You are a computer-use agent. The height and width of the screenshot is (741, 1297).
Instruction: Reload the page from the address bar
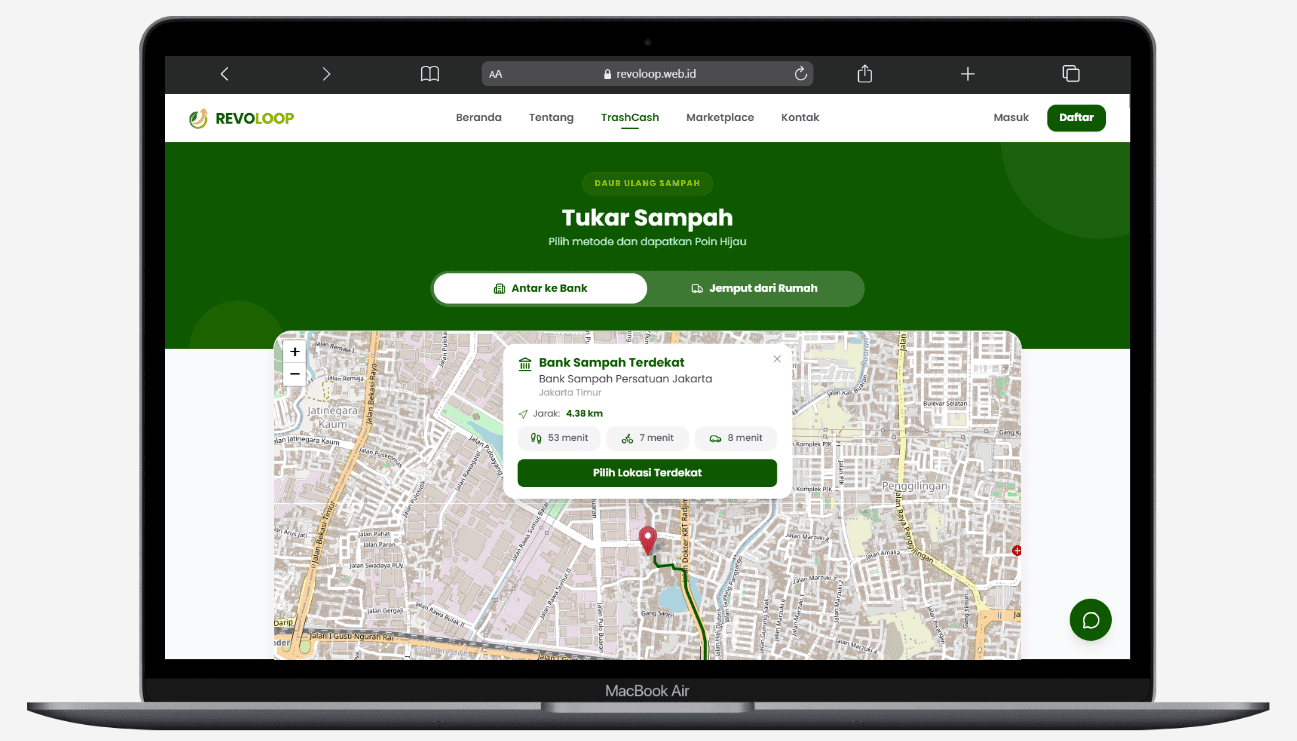coord(800,74)
